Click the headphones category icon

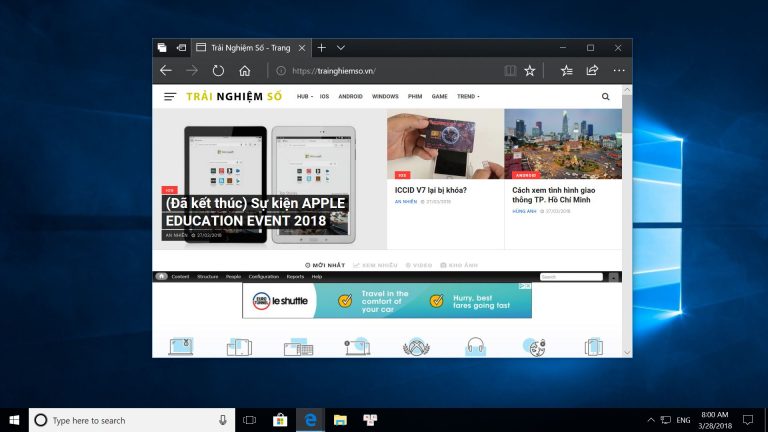pos(475,346)
